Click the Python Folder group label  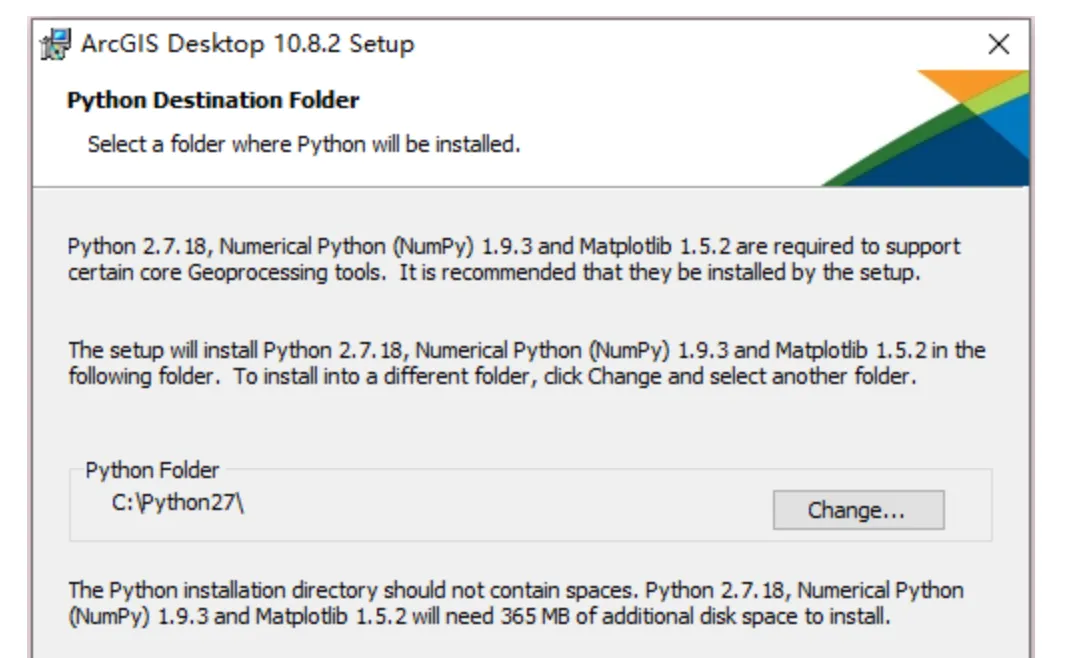[x=152, y=471]
